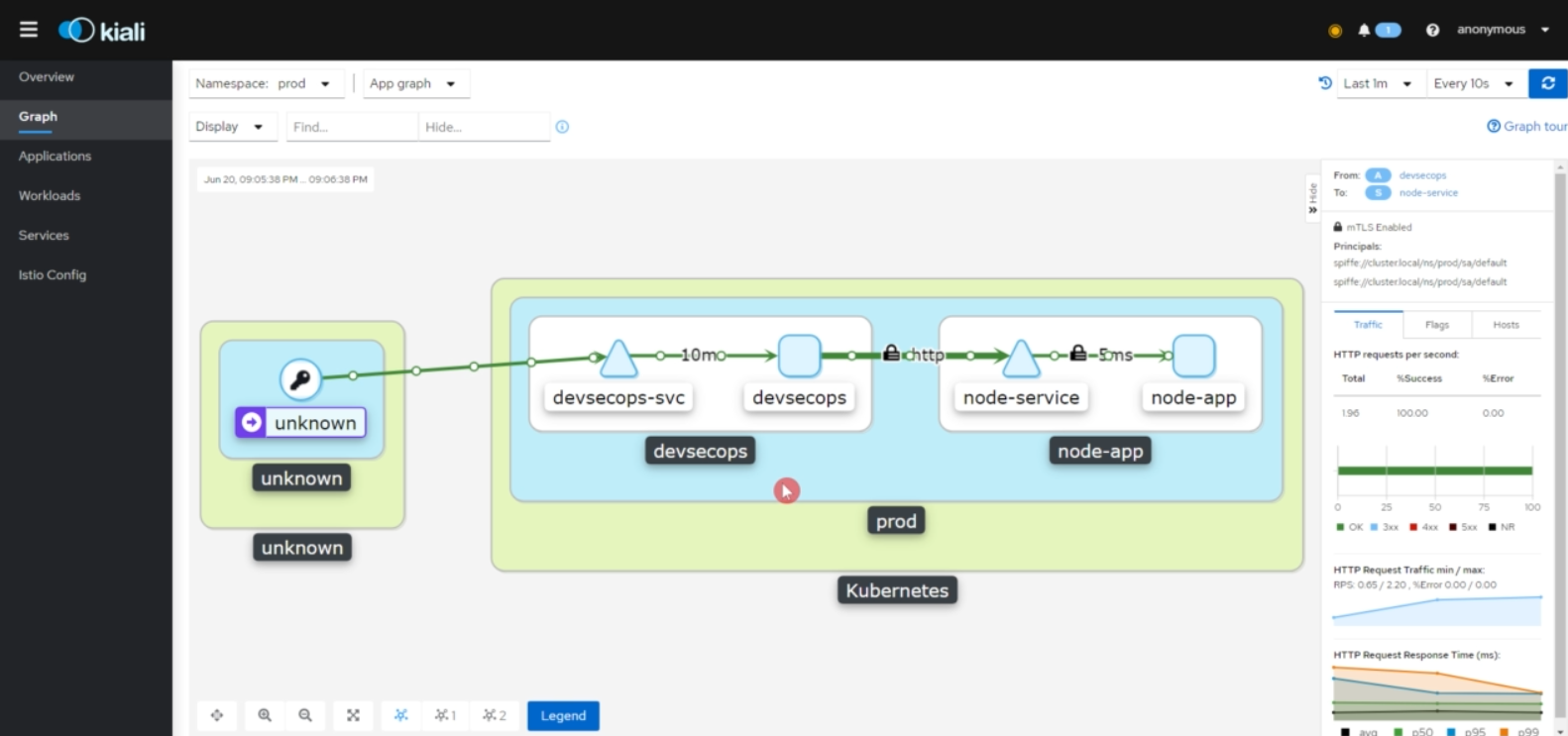The image size is (1568, 736).
Task: Follow the devsecops link in From
Action: pyautogui.click(x=1422, y=175)
